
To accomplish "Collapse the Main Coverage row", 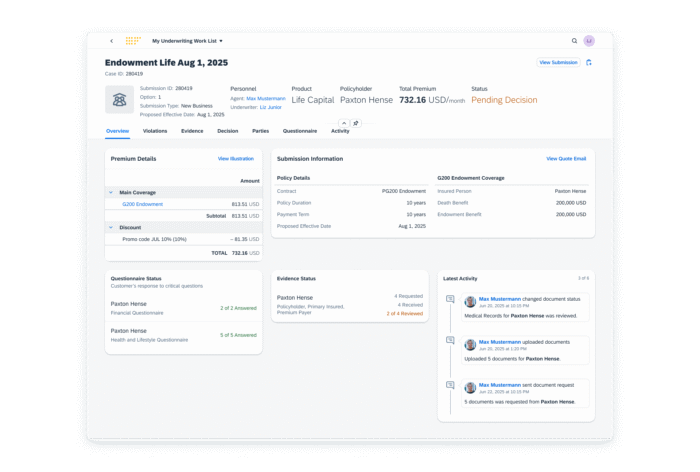I will click(x=111, y=192).
